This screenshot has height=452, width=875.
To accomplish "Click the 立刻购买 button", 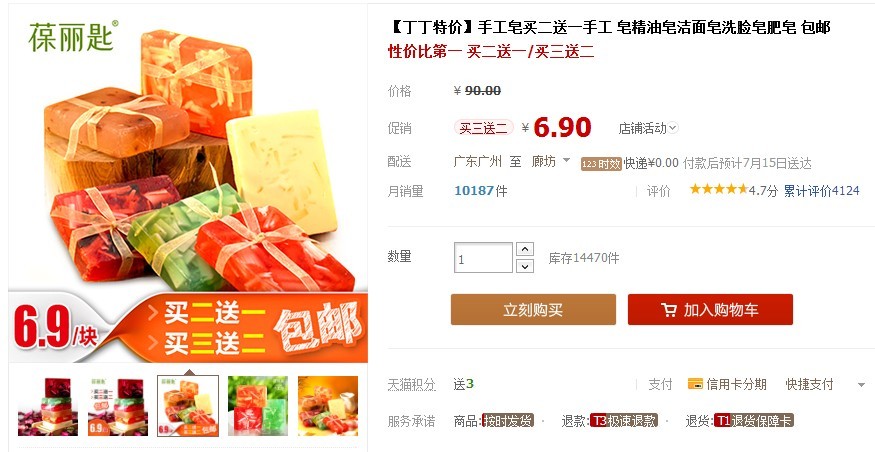I will tap(533, 310).
